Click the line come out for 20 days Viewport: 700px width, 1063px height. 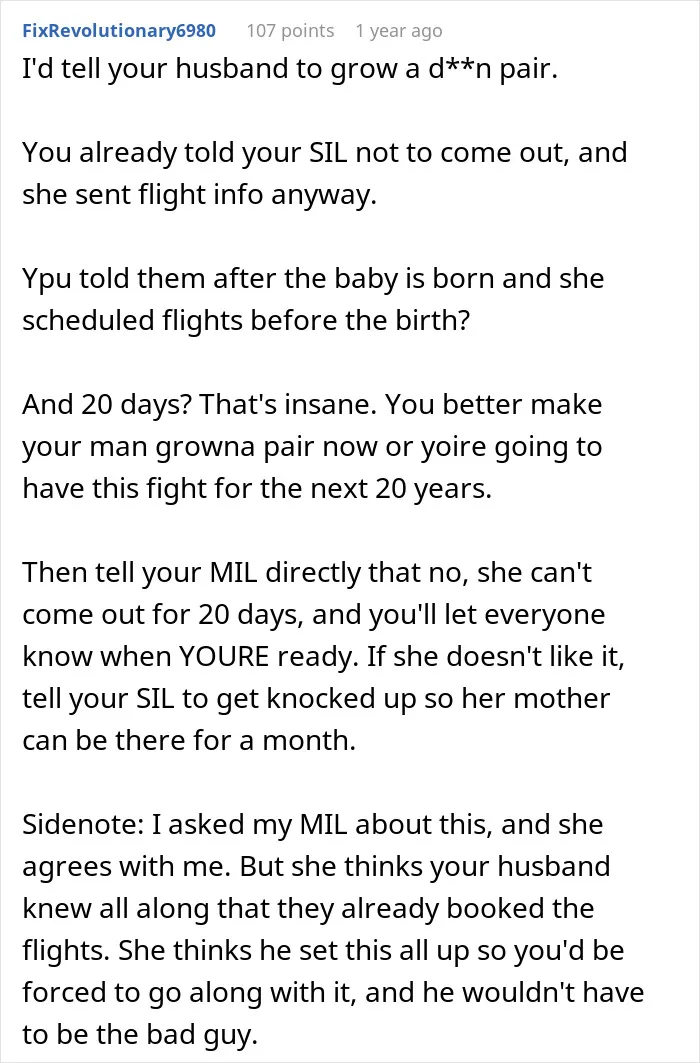[314, 615]
